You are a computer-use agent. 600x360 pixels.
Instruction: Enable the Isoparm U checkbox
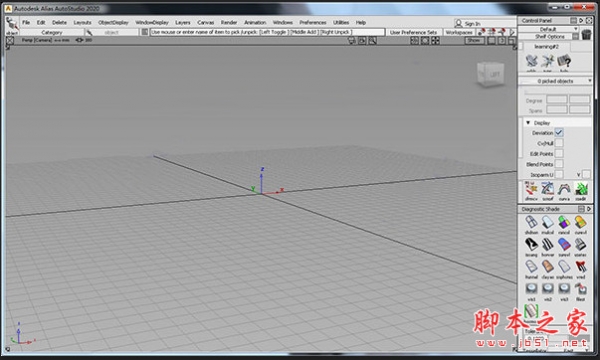pos(559,174)
